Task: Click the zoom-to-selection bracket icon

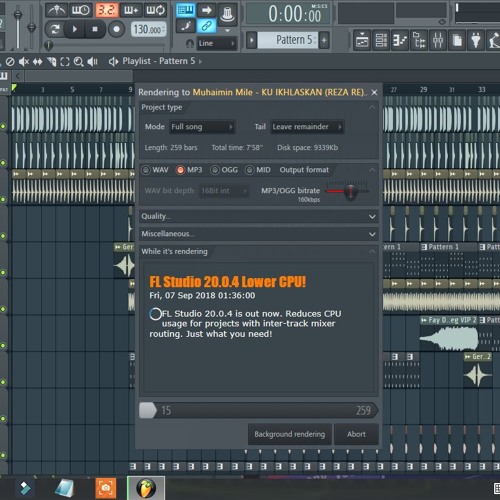Action: [65, 62]
